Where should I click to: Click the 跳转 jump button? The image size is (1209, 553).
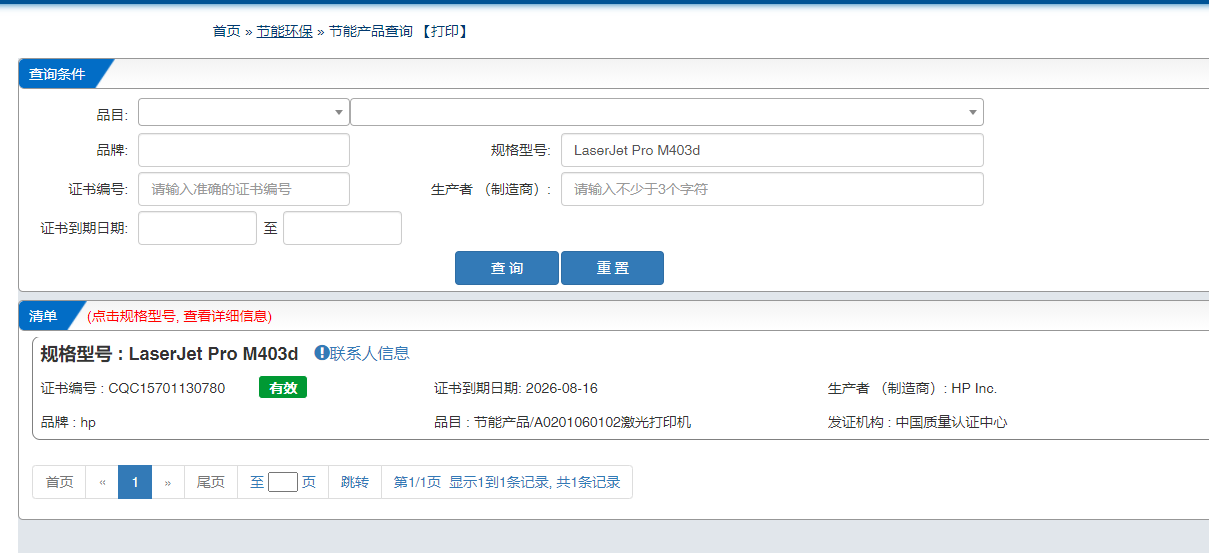(x=355, y=482)
